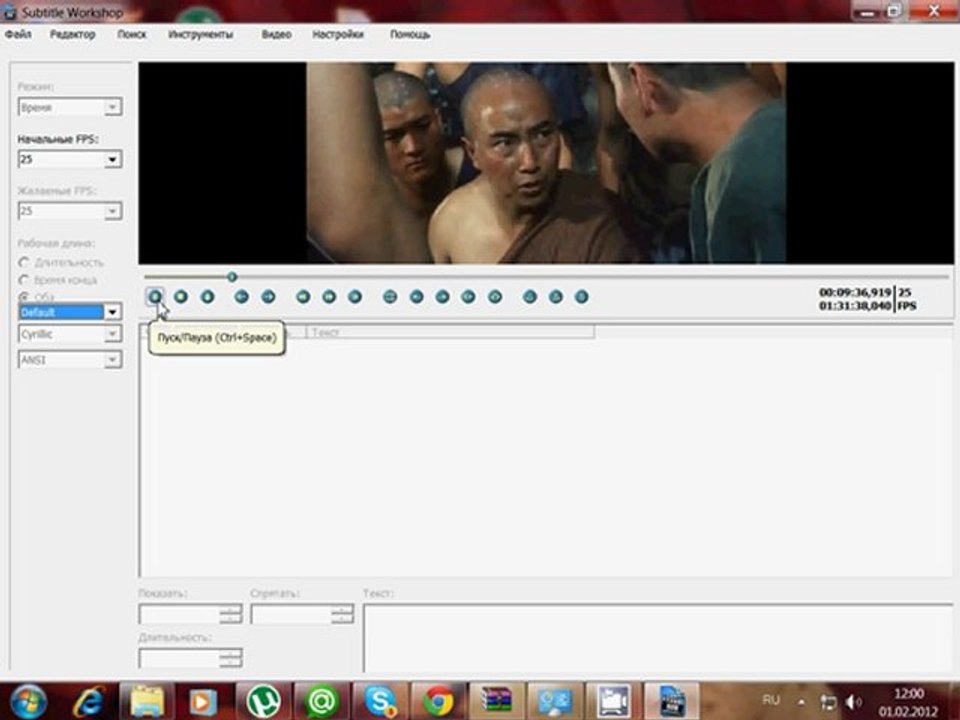Open the Видео menu
The height and width of the screenshot is (720, 960).
tap(276, 34)
